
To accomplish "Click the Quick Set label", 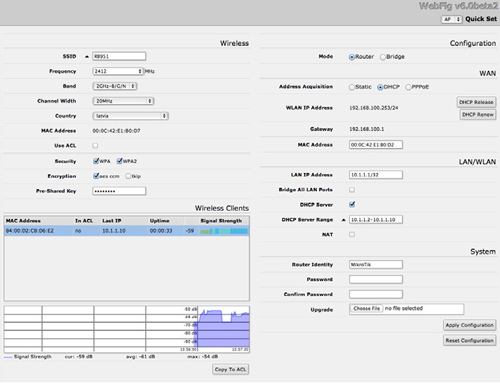I will click(481, 19).
